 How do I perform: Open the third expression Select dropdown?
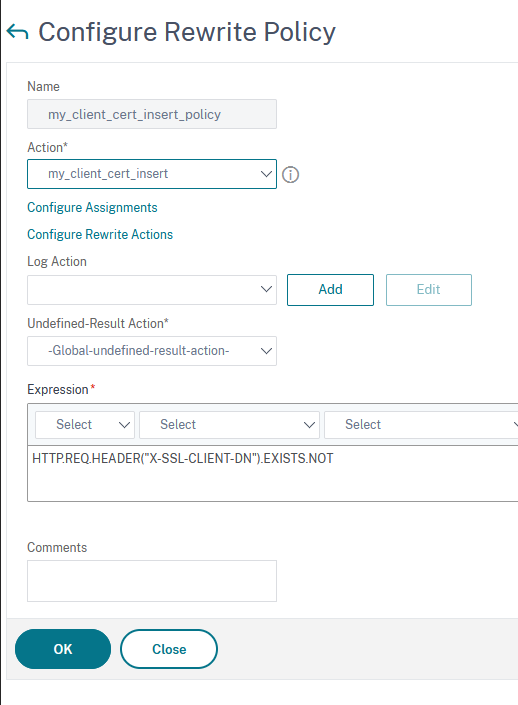421,424
